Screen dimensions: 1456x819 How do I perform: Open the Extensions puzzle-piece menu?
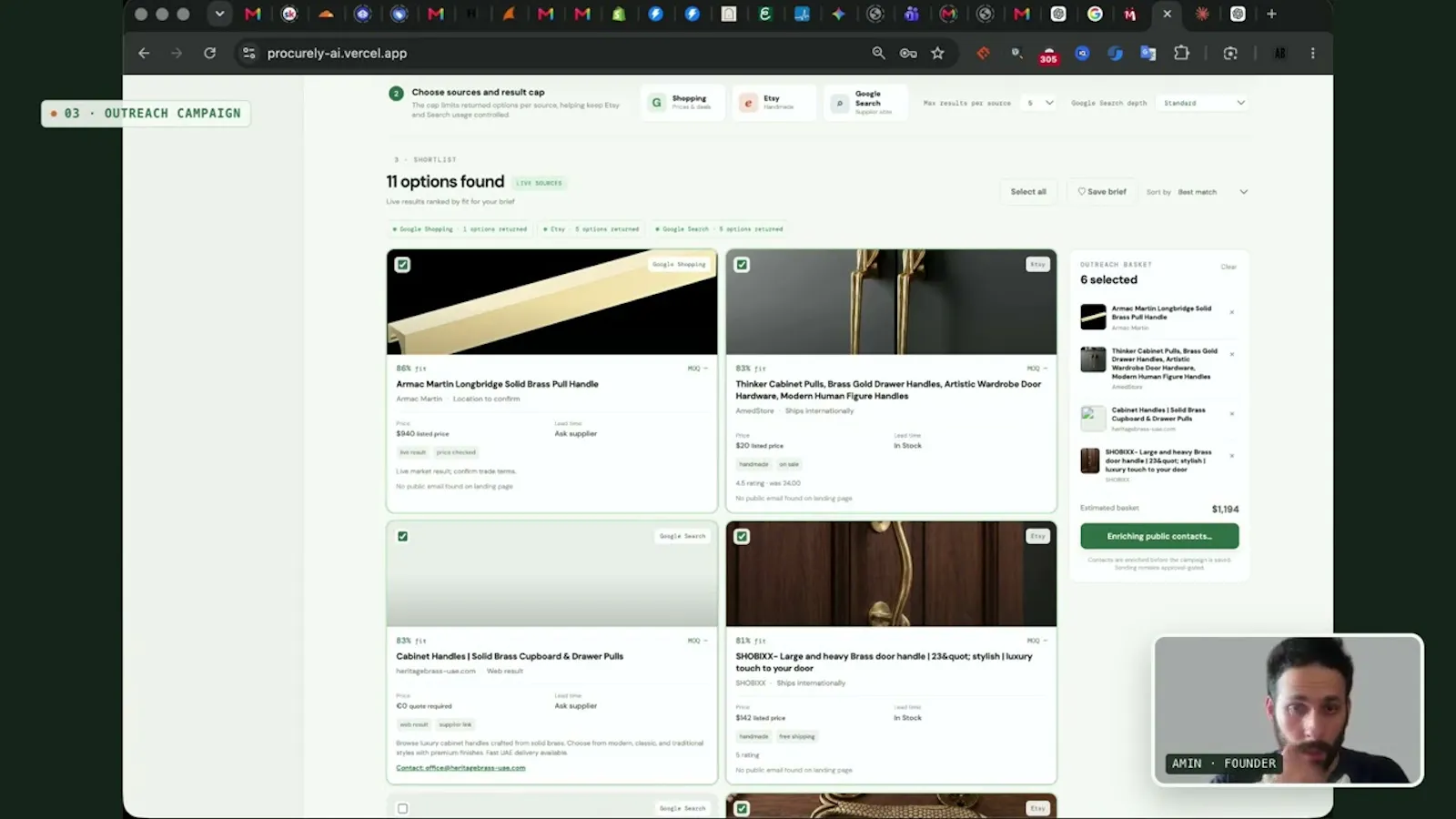click(1181, 53)
